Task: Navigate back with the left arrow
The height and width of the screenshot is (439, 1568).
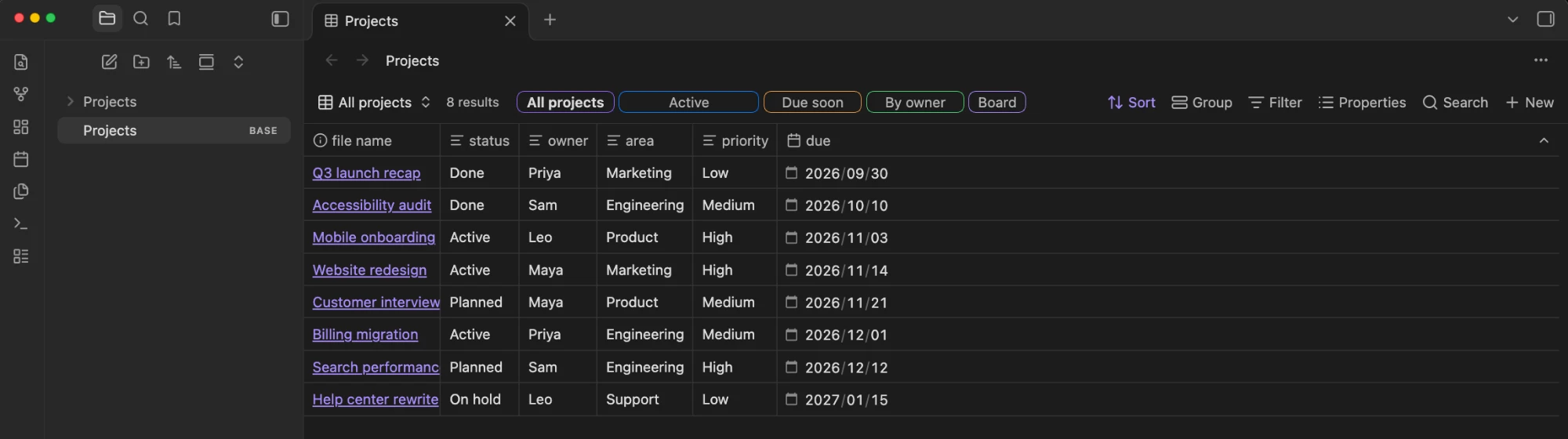Action: 332,60
